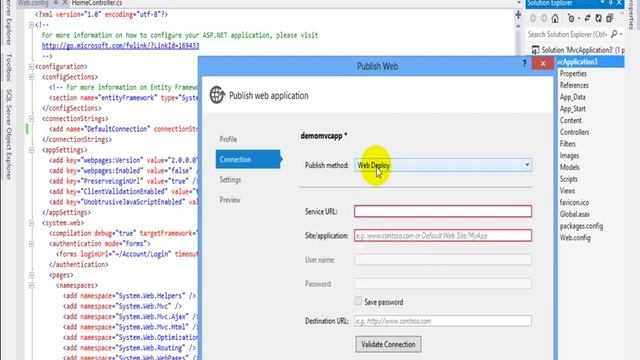Image resolution: width=640 pixels, height=360 pixels.
Task: Collapse the configSections XML node
Action: tap(31, 77)
